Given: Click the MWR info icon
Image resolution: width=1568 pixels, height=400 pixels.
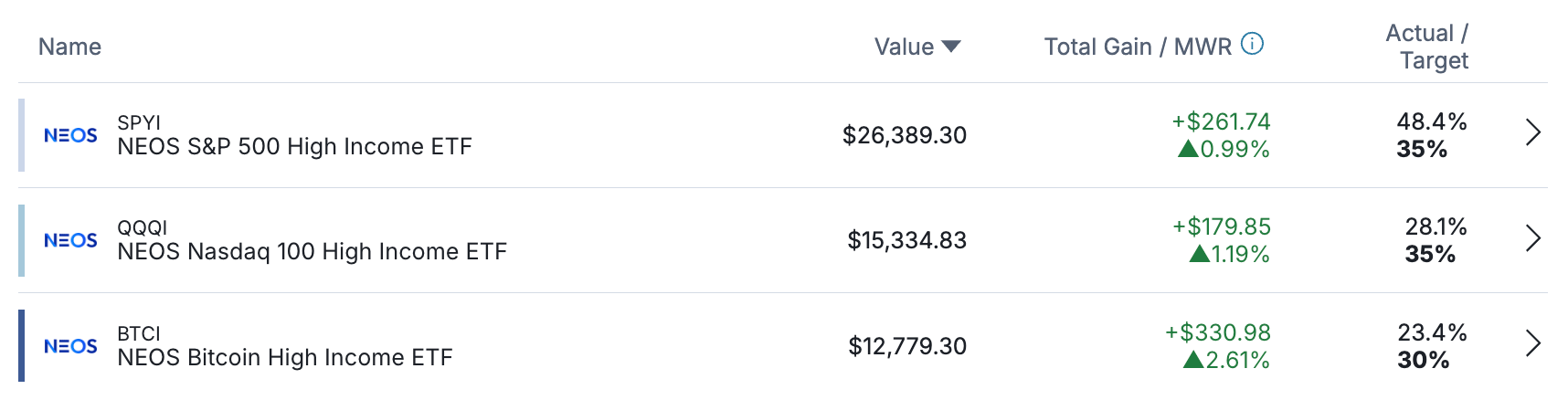Looking at the screenshot, I should coord(1252,44).
